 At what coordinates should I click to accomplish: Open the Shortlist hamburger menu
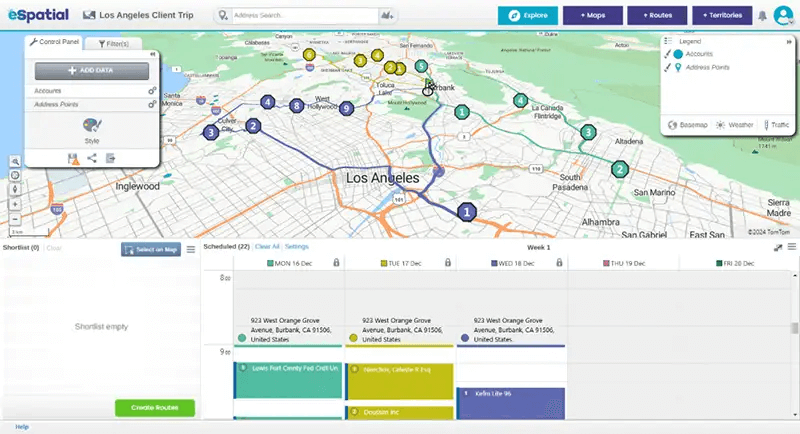(191, 249)
